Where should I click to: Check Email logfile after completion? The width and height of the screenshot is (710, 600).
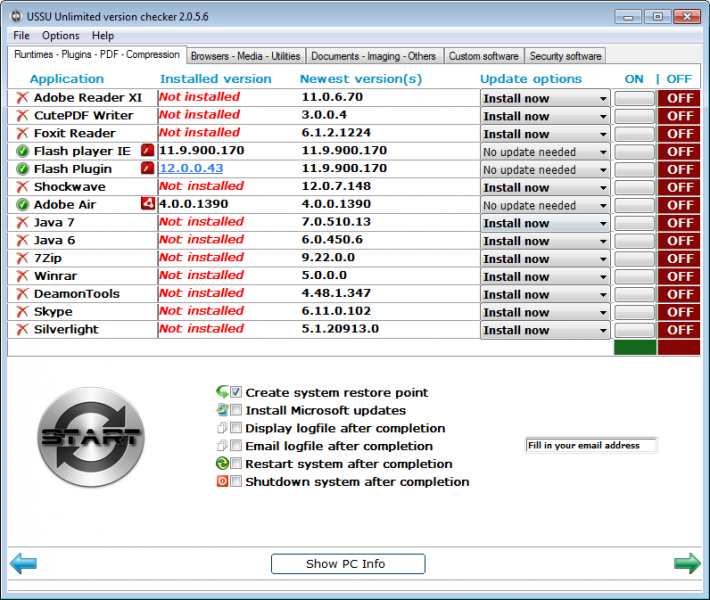[x=236, y=446]
